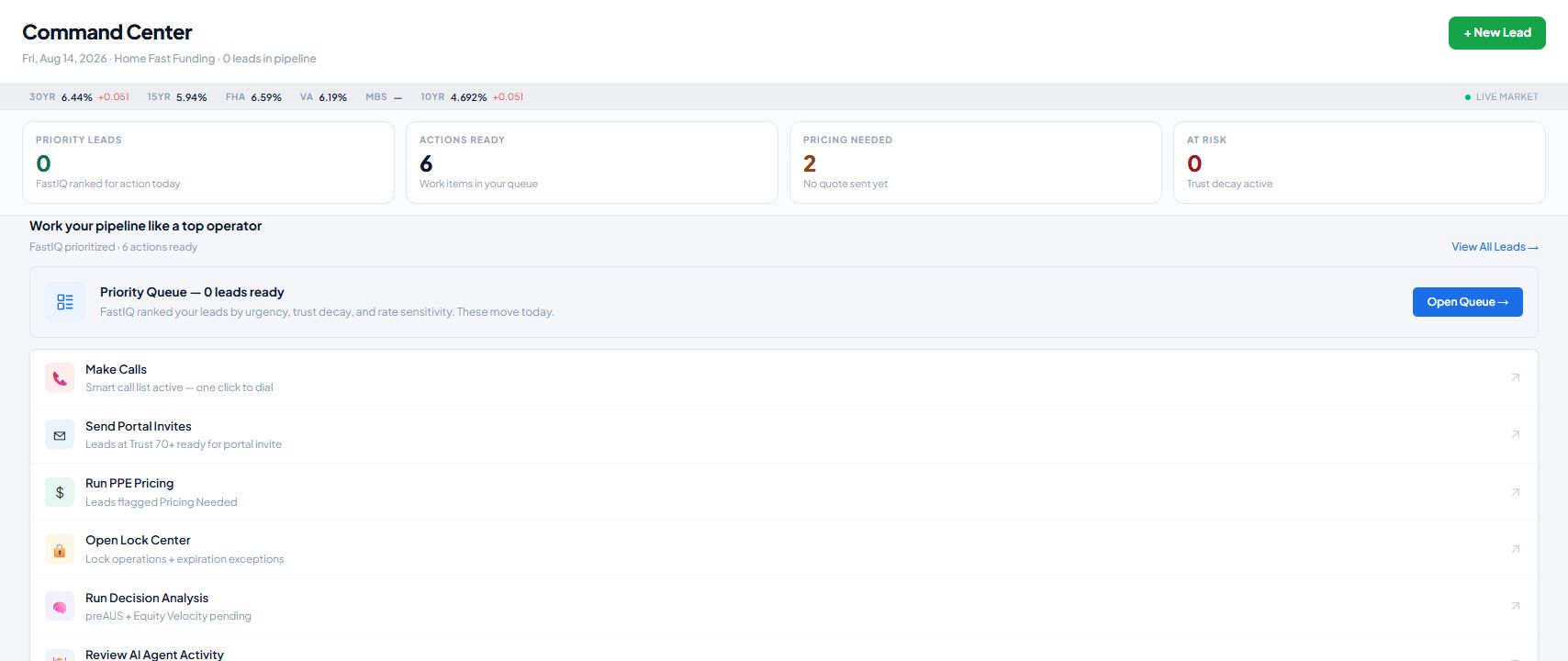Select the Run Decision Analysis action title
Image resolution: width=1568 pixels, height=661 pixels.
147,598
